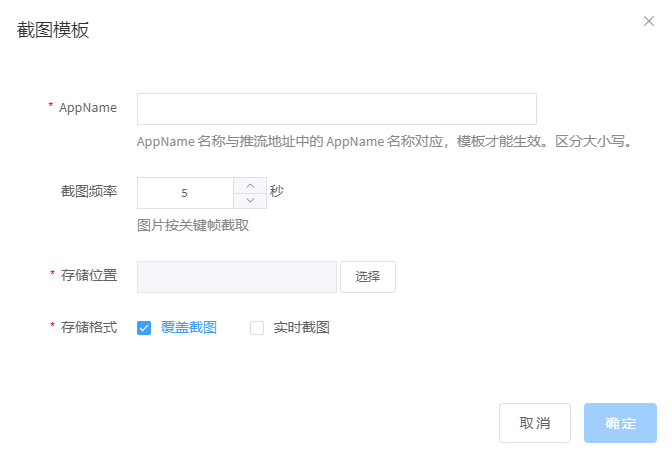Viewport: 672px width, 460px height.
Task: Confirm the template with 确定
Action: [x=620, y=423]
